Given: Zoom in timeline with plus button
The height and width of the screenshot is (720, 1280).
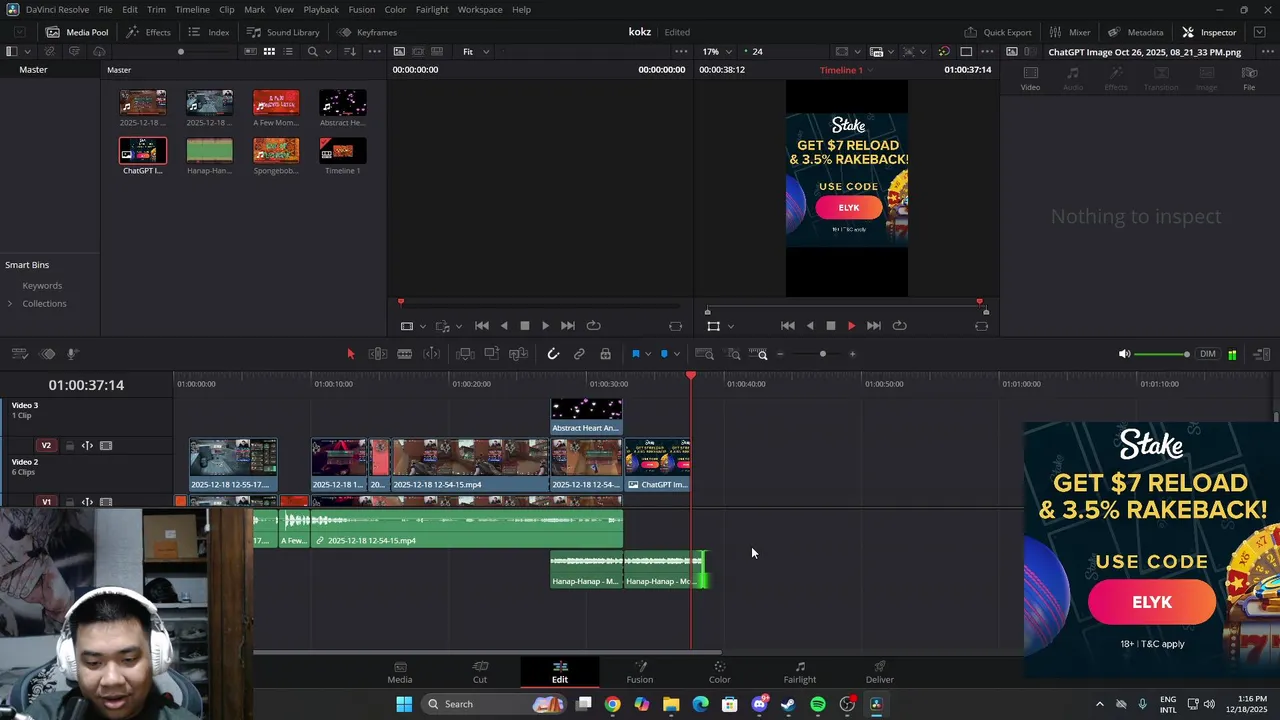Looking at the screenshot, I should click(x=852, y=354).
